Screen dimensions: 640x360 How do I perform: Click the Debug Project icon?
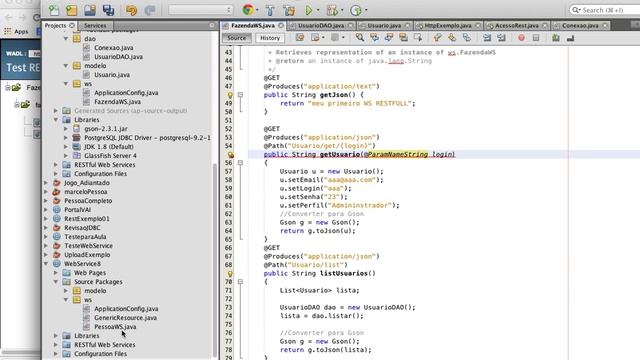coord(332,10)
